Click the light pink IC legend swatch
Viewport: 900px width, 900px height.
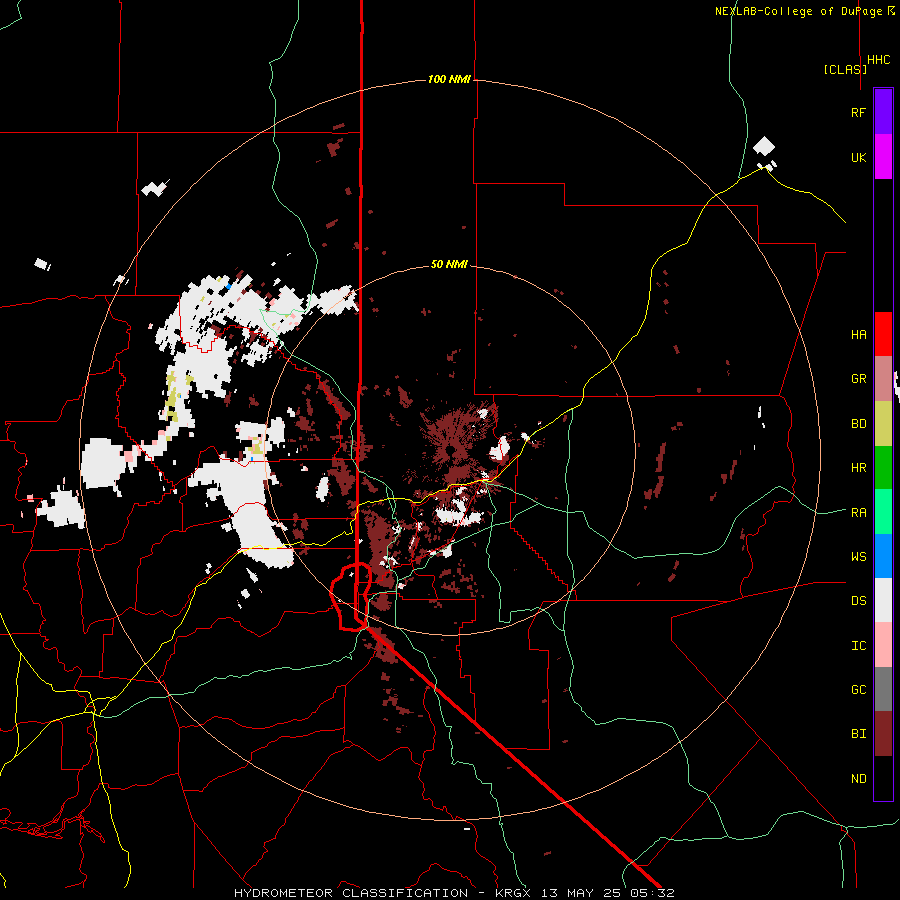point(883,645)
